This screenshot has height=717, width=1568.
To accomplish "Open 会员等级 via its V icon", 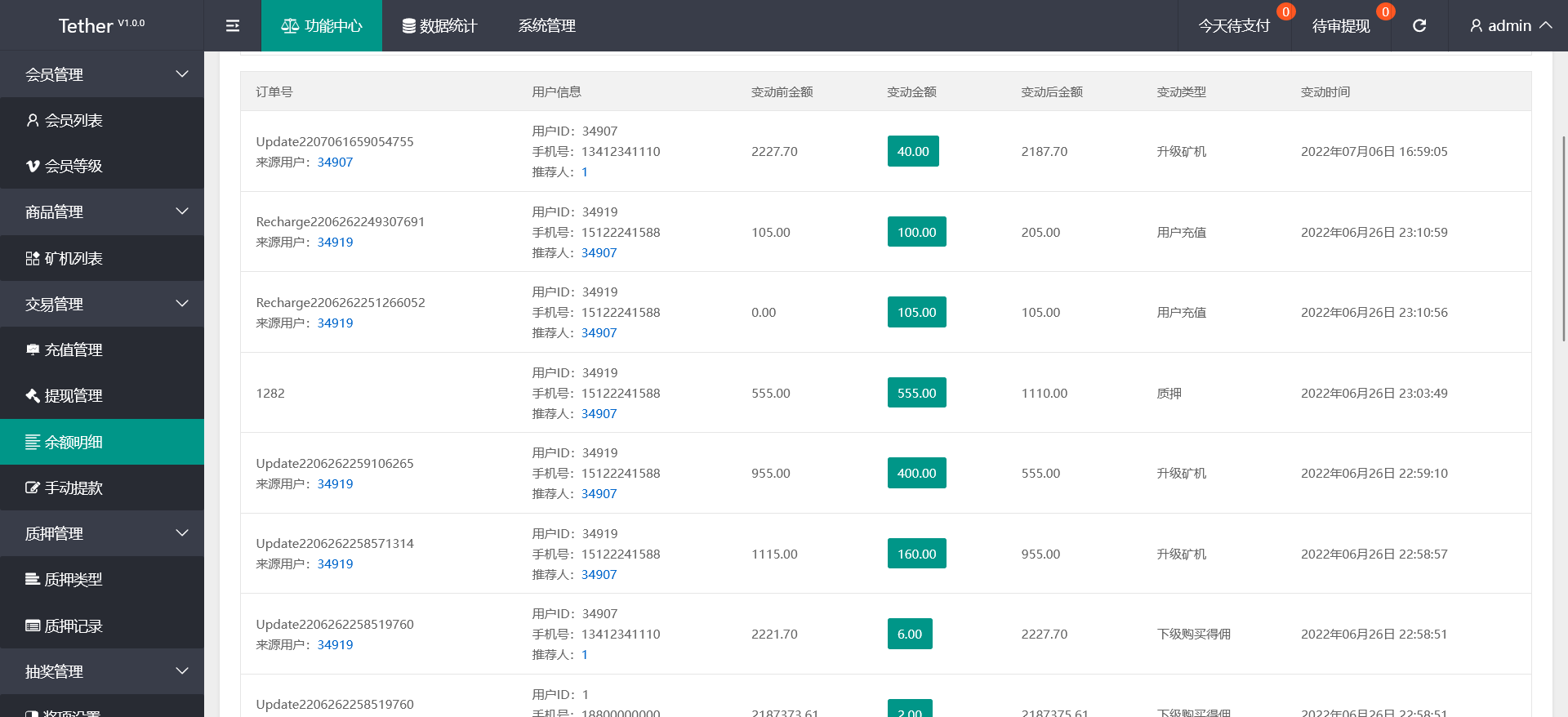I will pos(33,167).
